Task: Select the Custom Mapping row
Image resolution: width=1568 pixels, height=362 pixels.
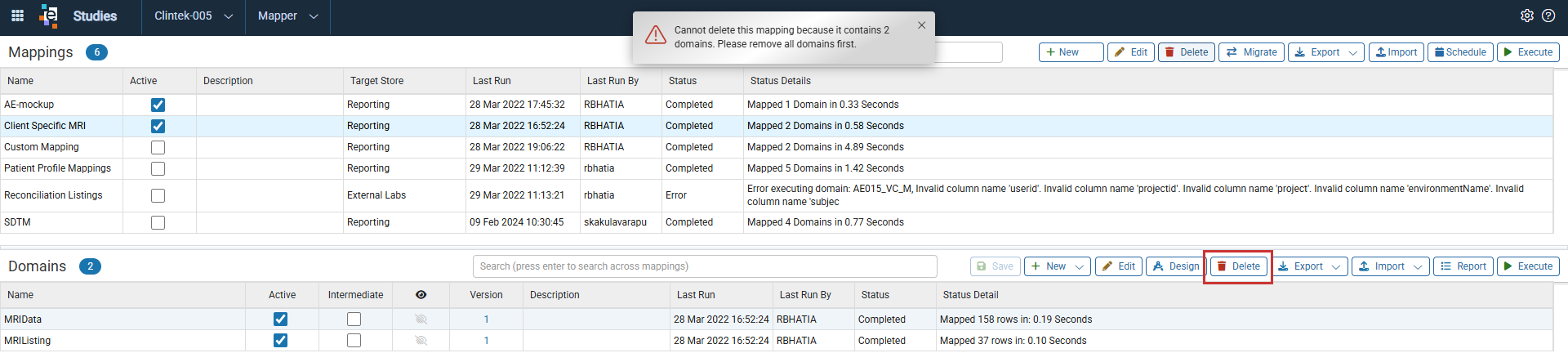Action: (x=776, y=147)
